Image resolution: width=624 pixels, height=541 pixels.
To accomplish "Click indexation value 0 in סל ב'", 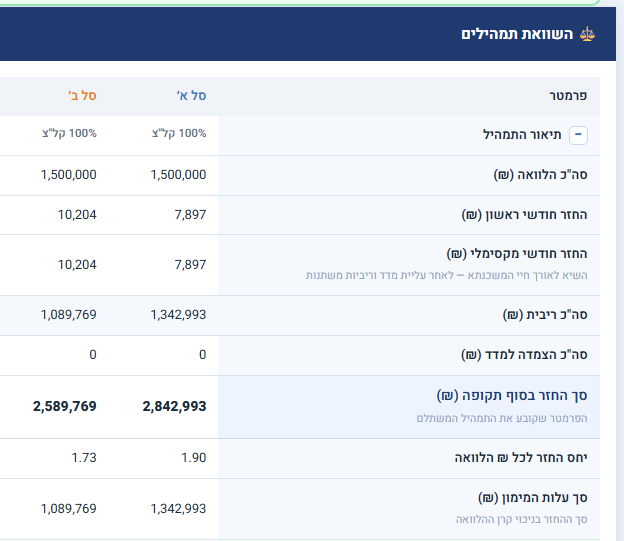I will point(93,355).
